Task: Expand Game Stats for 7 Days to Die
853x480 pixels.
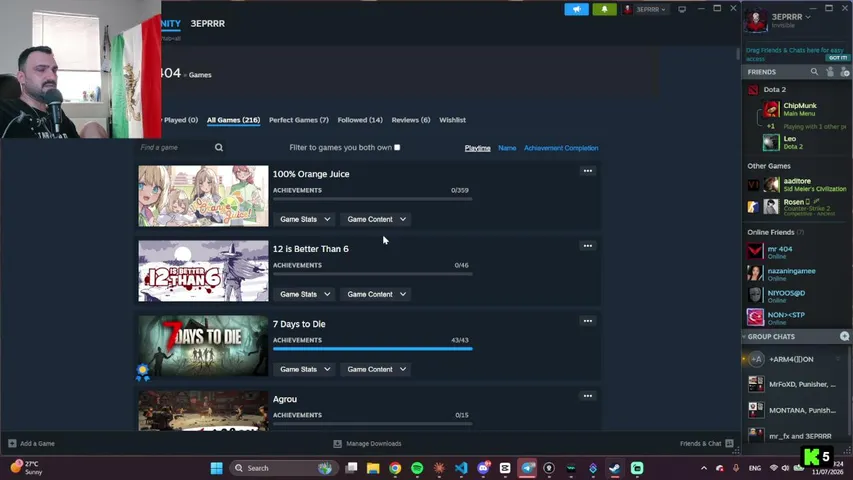Action: (x=305, y=370)
